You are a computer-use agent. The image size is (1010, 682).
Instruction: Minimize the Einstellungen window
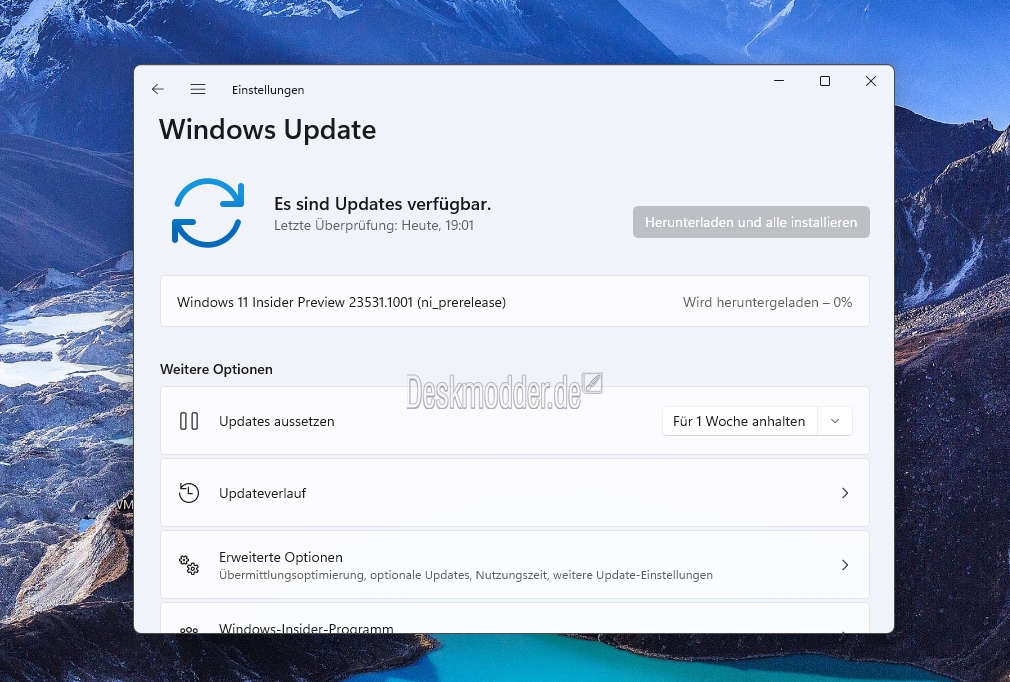click(x=779, y=81)
